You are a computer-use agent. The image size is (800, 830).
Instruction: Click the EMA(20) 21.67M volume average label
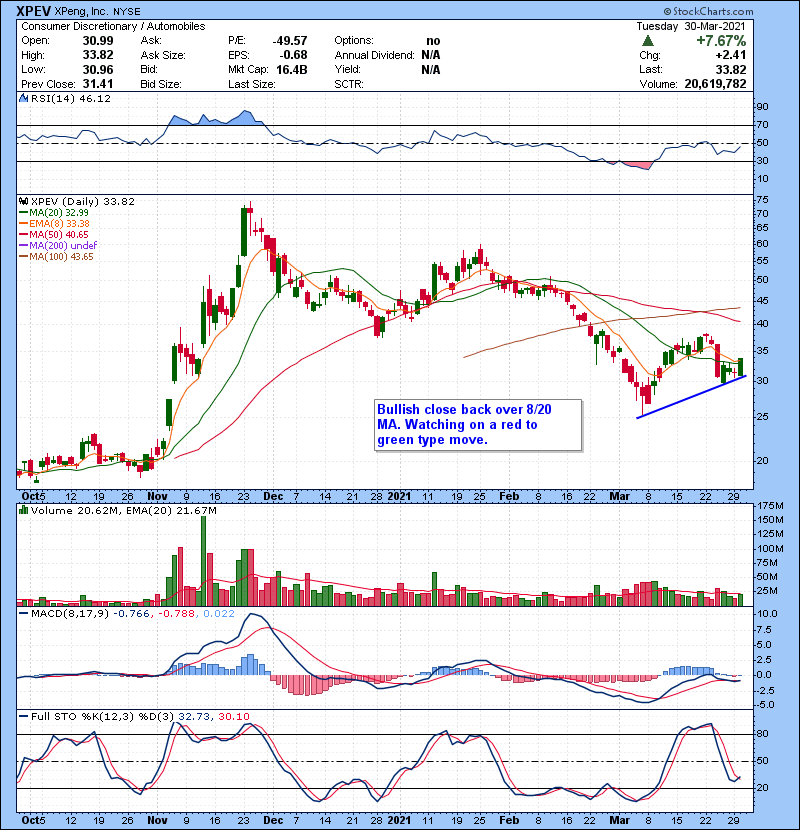point(172,510)
